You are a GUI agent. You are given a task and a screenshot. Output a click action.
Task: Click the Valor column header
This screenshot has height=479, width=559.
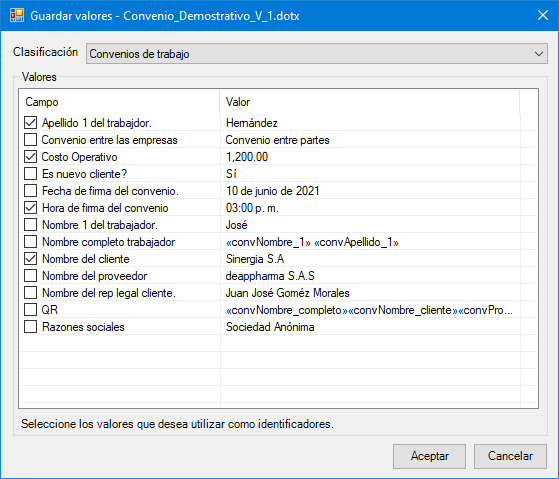click(370, 102)
